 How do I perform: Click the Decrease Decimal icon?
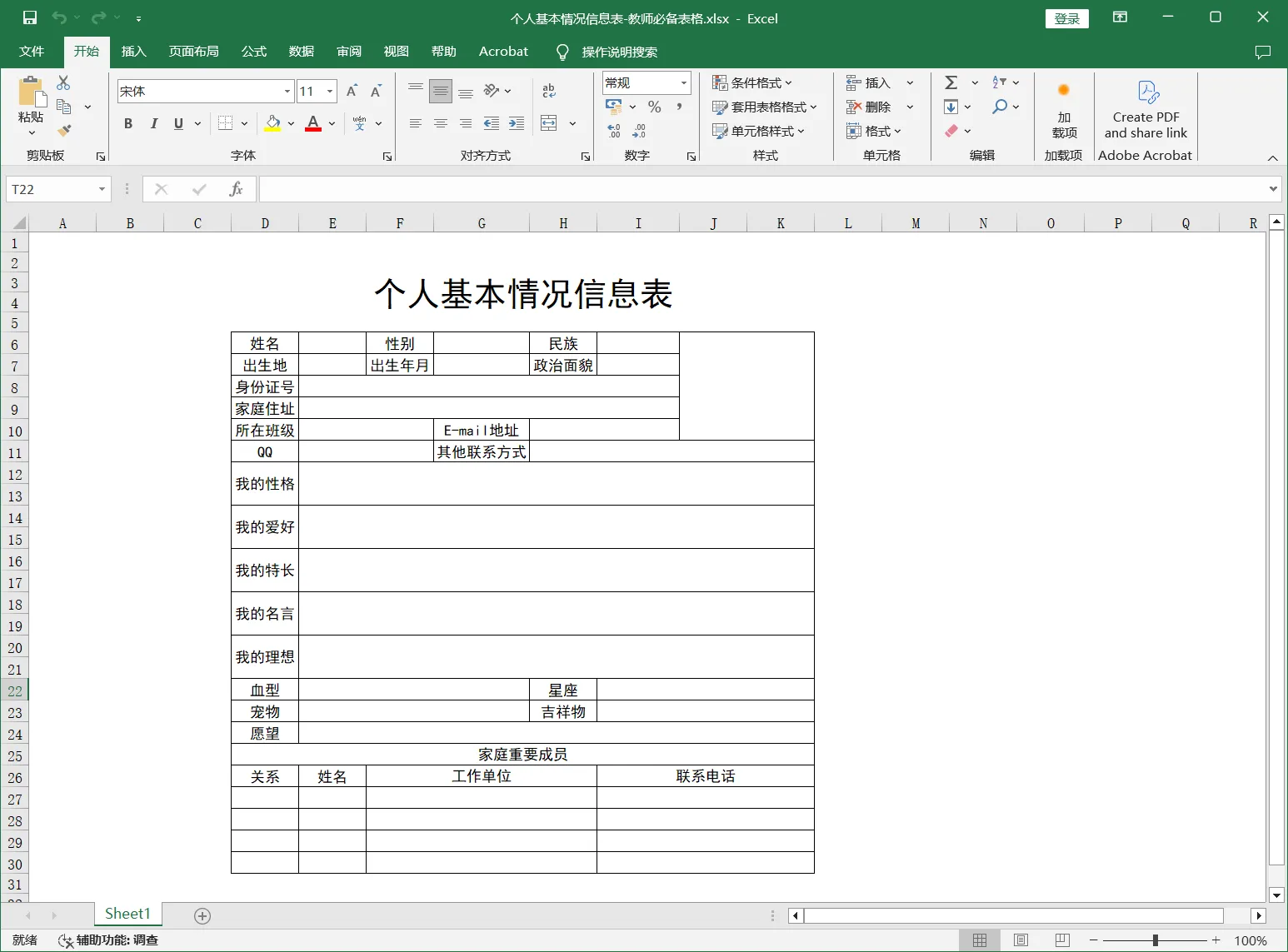pyautogui.click(x=639, y=131)
